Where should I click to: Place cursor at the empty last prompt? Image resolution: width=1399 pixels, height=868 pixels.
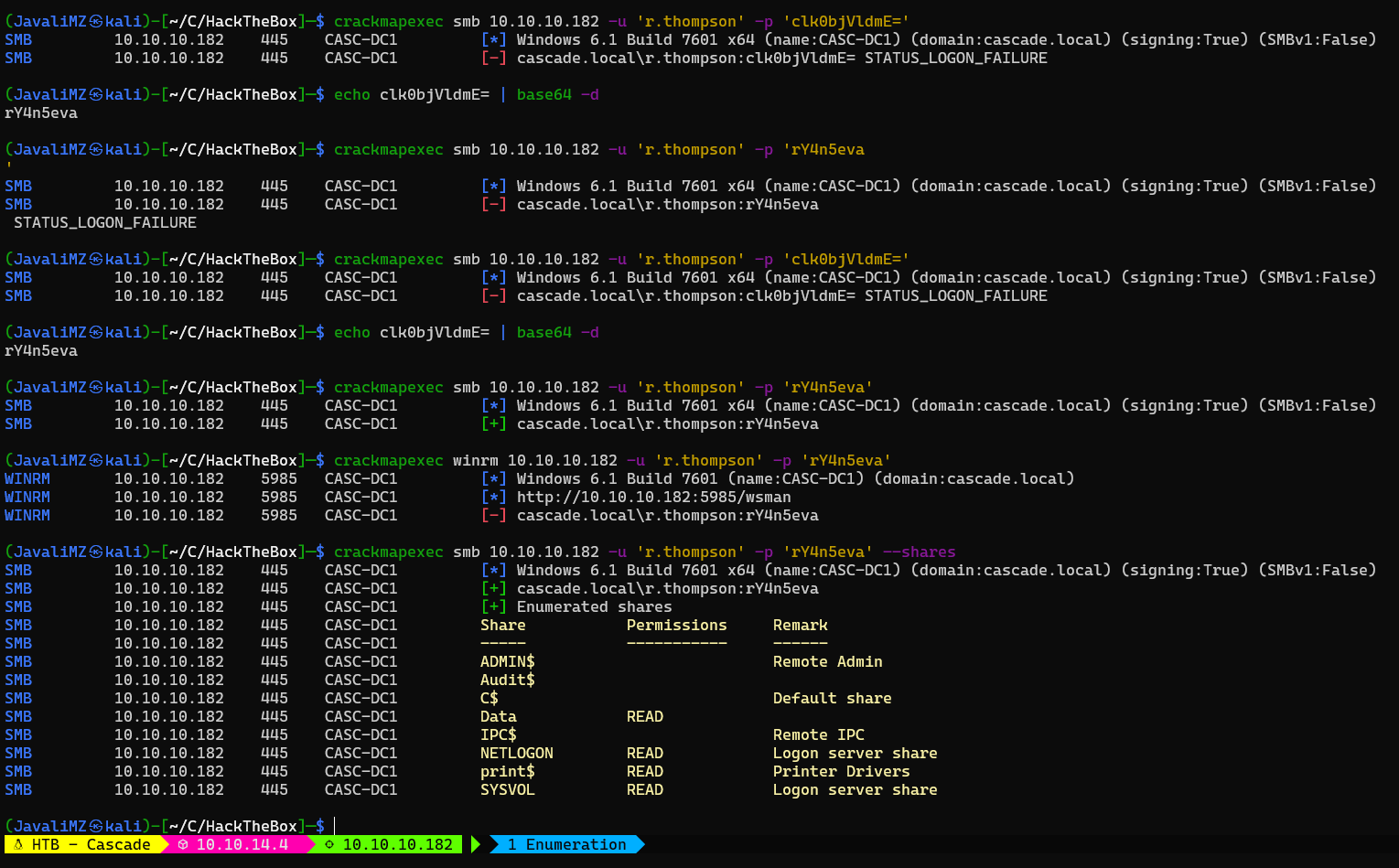click(336, 826)
